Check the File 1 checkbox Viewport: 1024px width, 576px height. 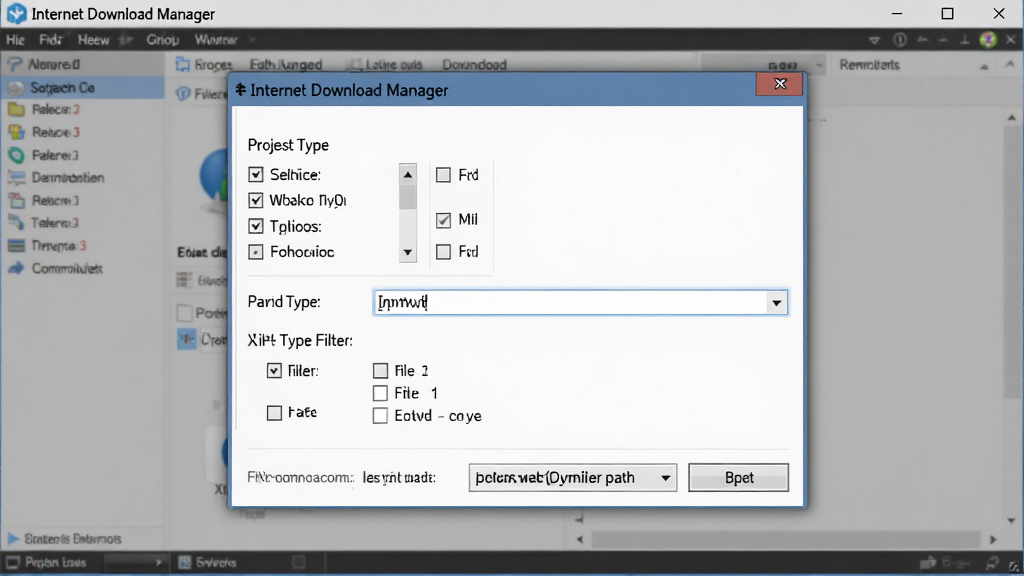pyautogui.click(x=380, y=393)
